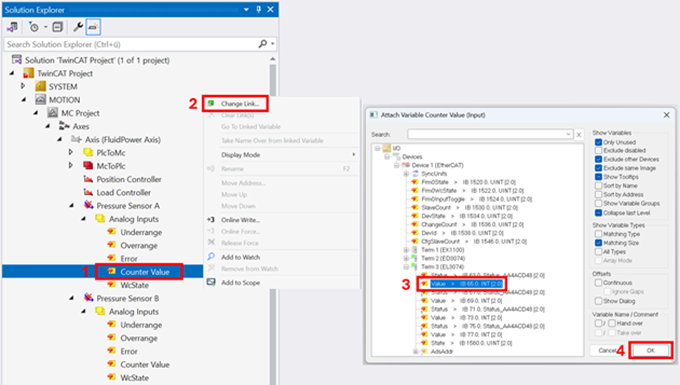
Task: Uncheck Exclude same Image checkbox
Action: tap(598, 168)
